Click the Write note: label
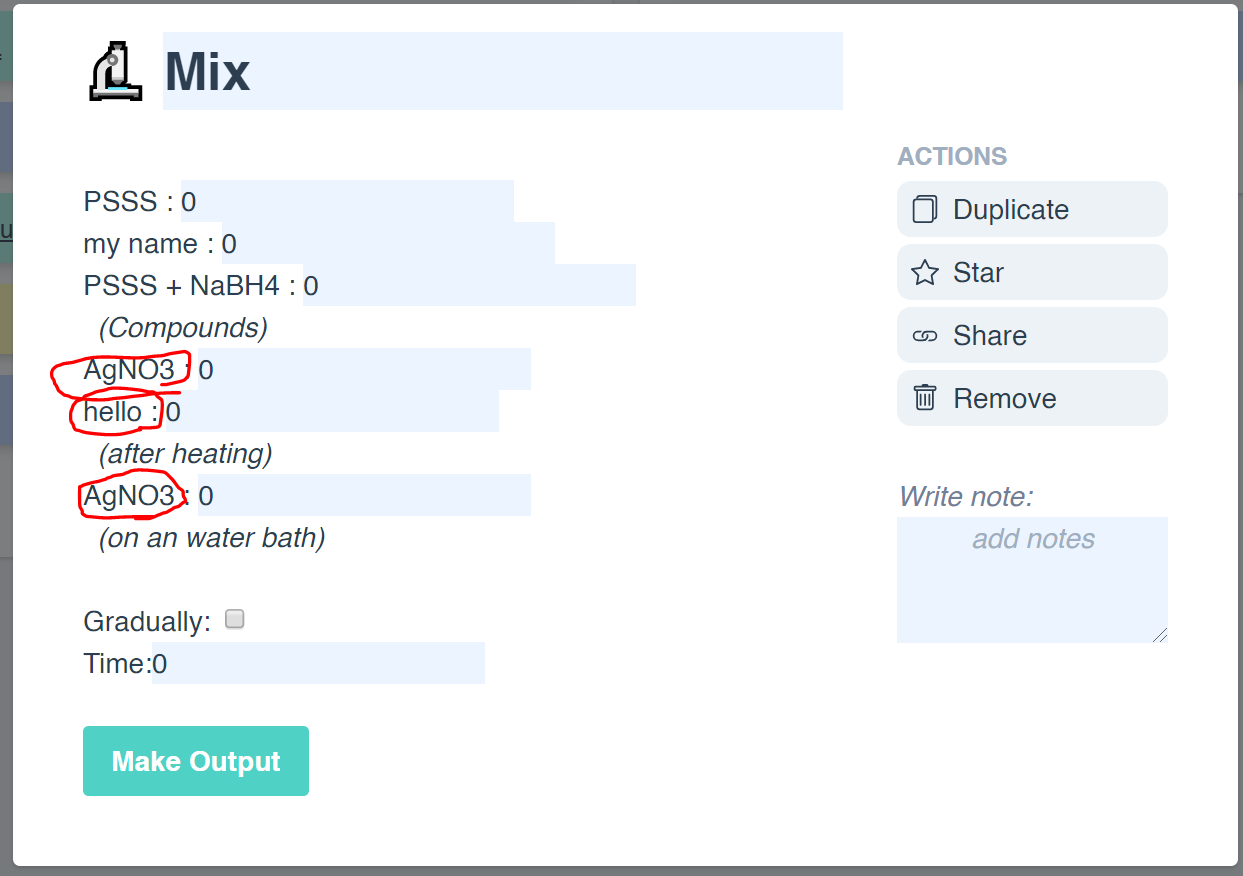The image size is (1243, 876). tap(965, 496)
